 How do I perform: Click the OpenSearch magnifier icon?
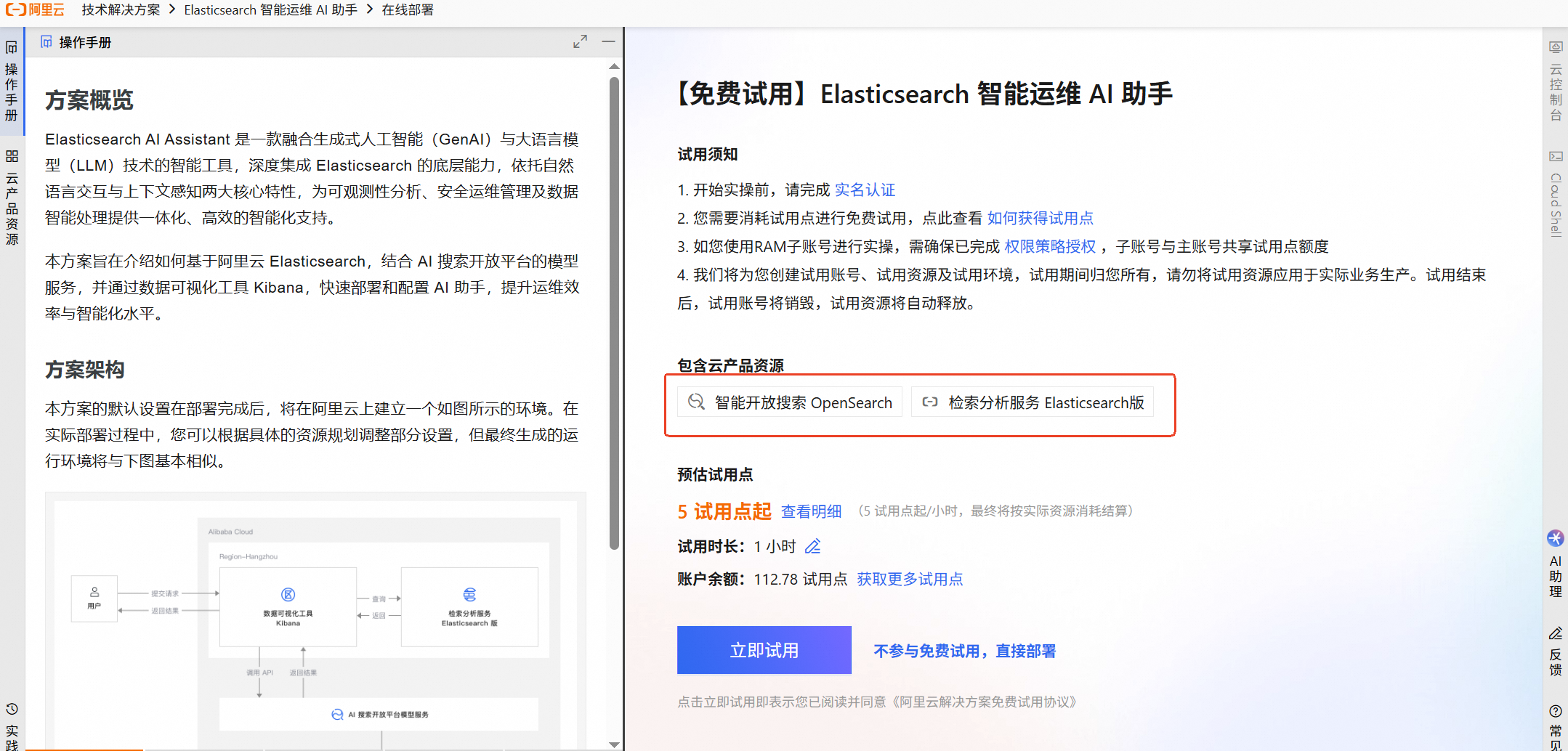[696, 402]
